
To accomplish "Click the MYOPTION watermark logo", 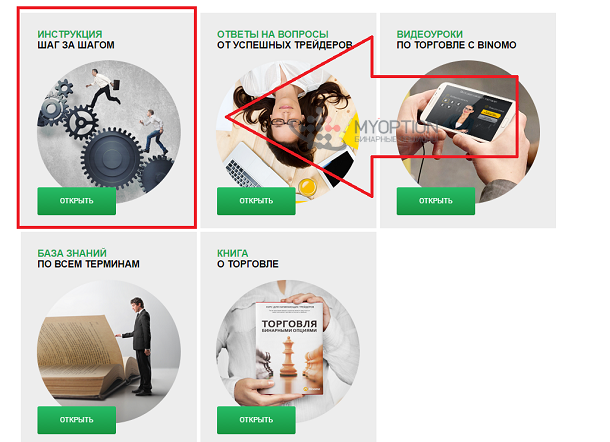I will [364, 130].
